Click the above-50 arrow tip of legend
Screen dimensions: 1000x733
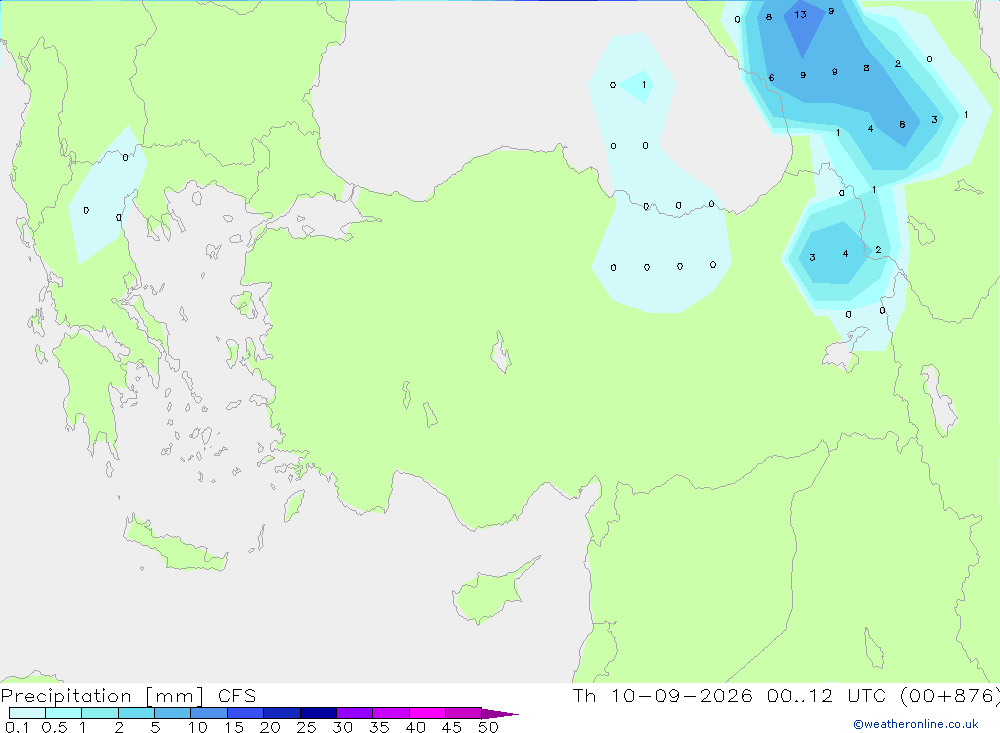pyautogui.click(x=499, y=714)
